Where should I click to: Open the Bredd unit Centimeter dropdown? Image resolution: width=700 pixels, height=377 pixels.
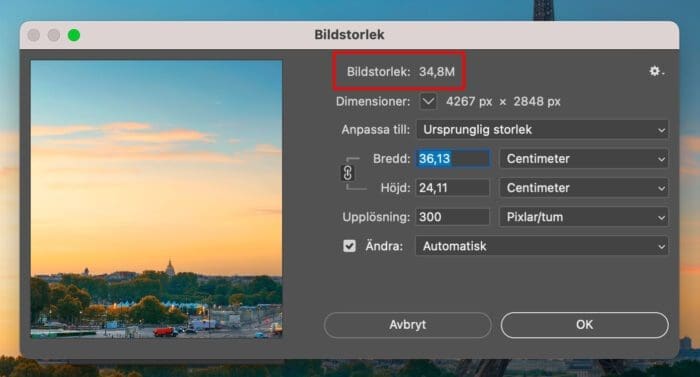(584, 159)
